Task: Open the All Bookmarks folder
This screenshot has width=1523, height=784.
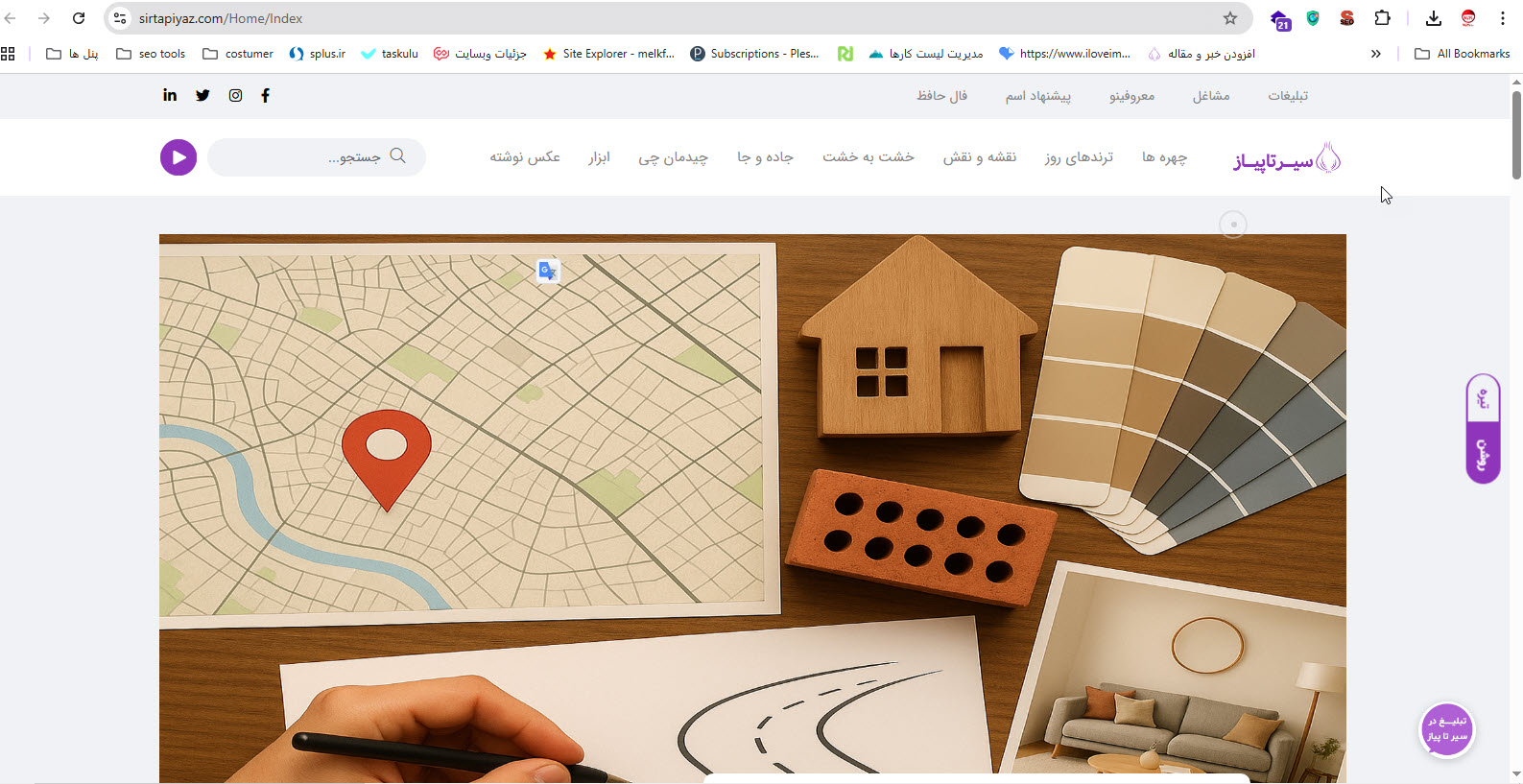Action: coord(1463,54)
